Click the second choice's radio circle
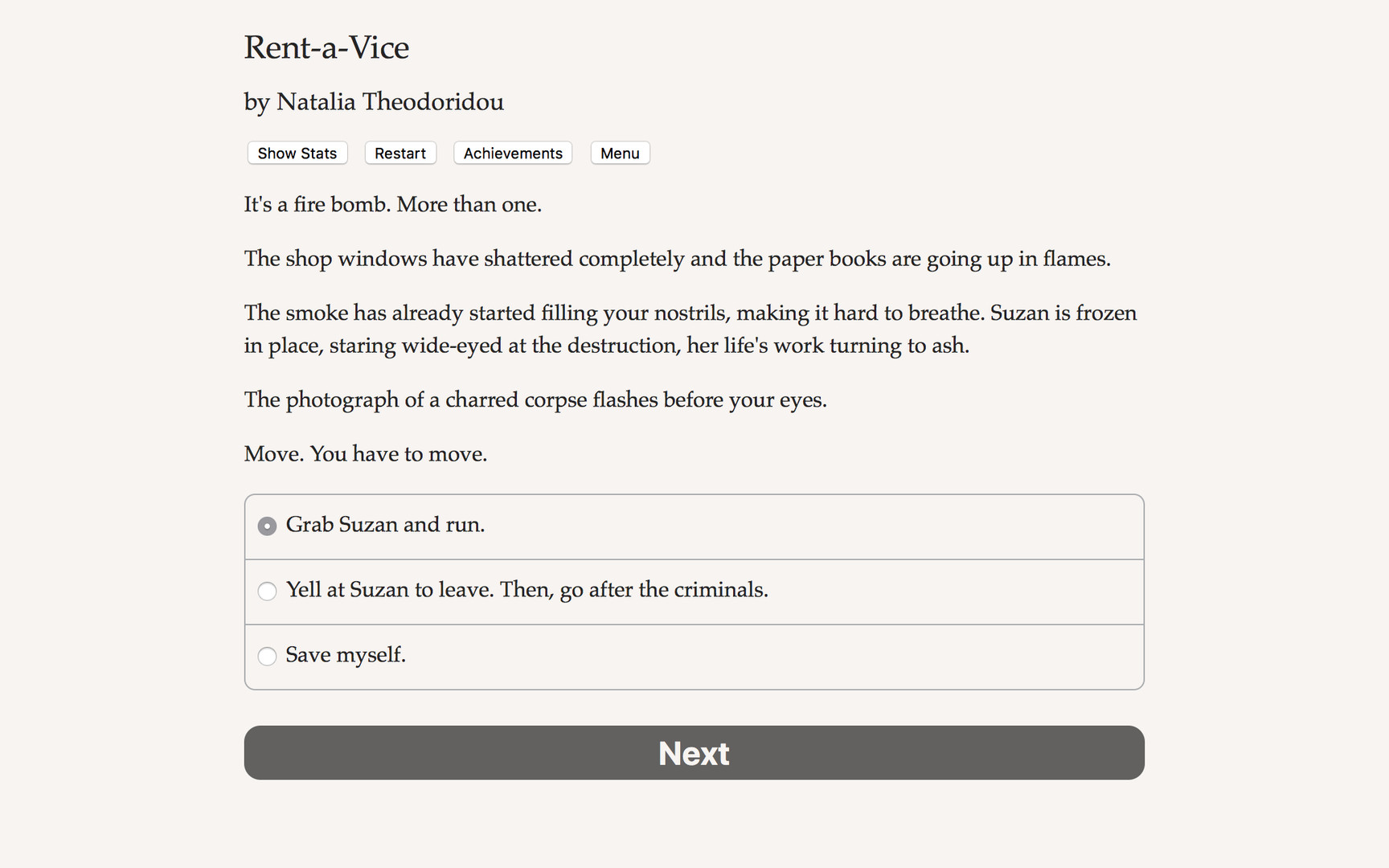The height and width of the screenshot is (868, 1389). tap(267, 591)
